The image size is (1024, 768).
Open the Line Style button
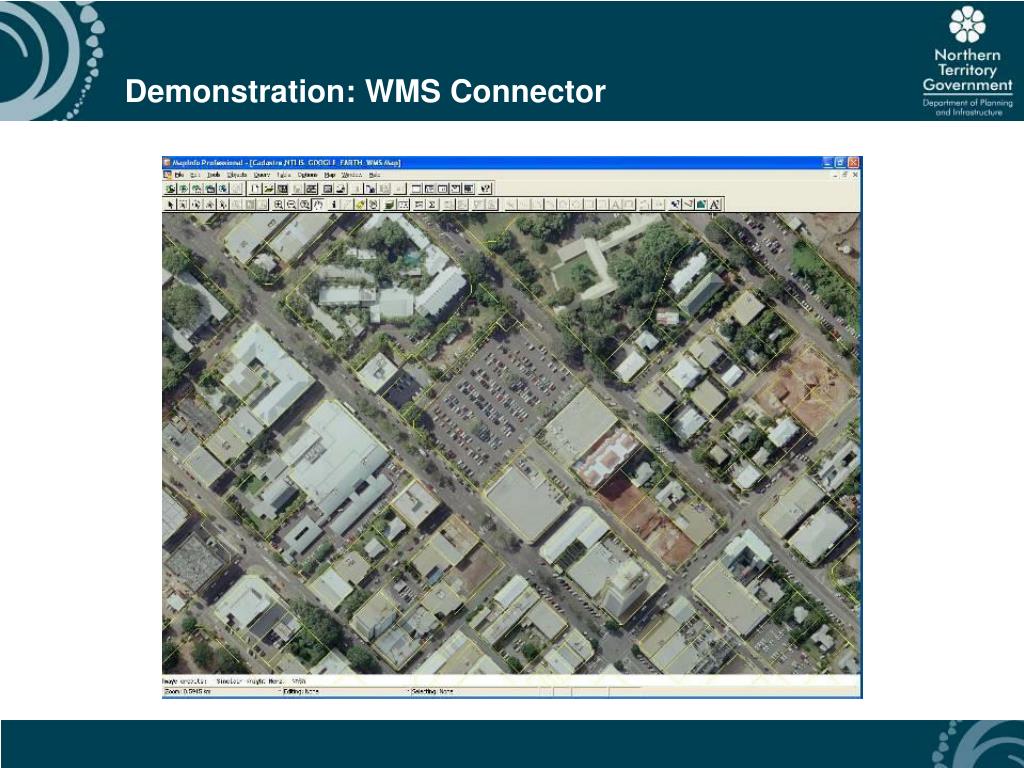[x=688, y=204]
